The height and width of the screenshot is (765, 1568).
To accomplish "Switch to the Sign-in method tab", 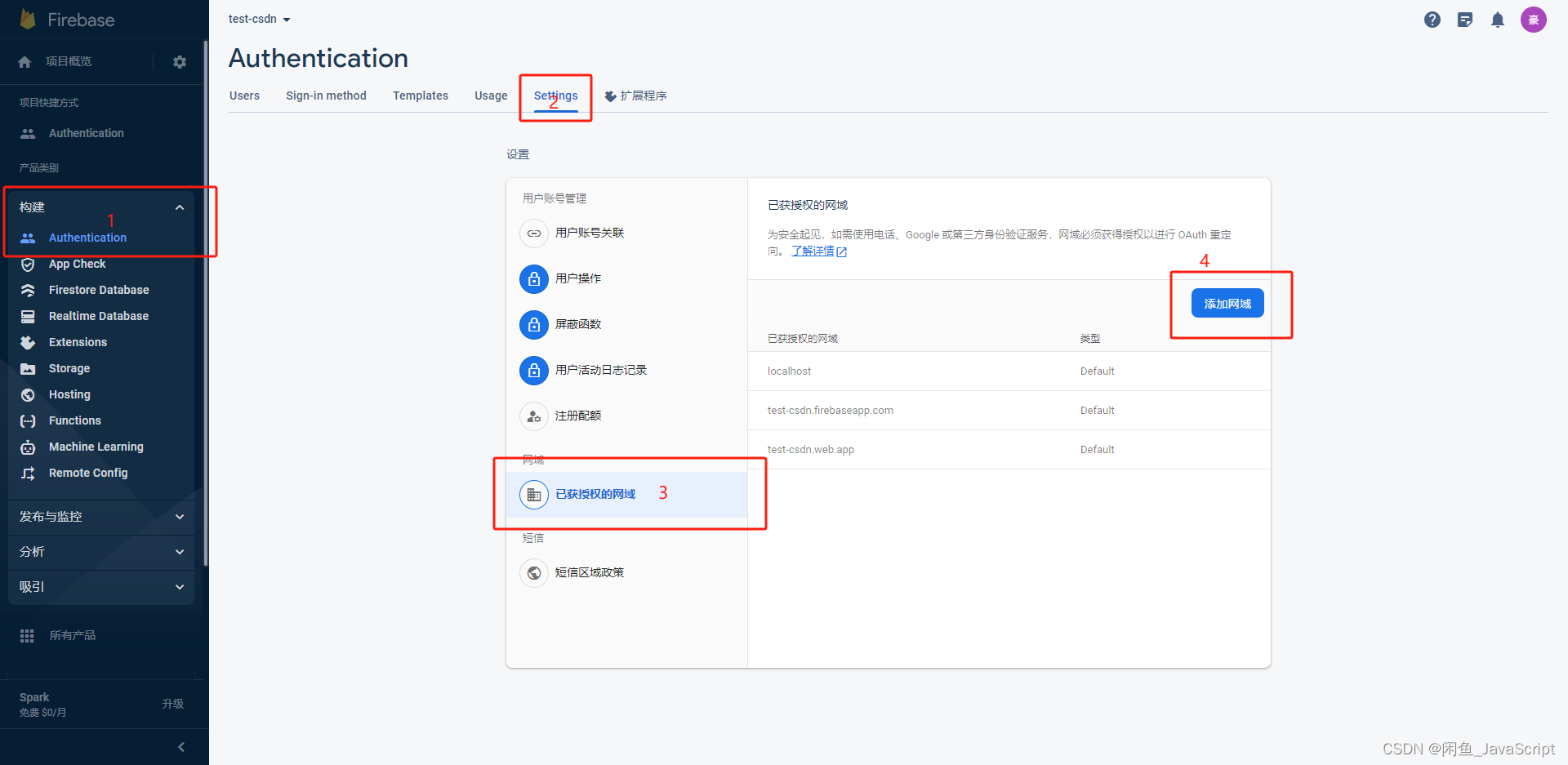I will [326, 96].
